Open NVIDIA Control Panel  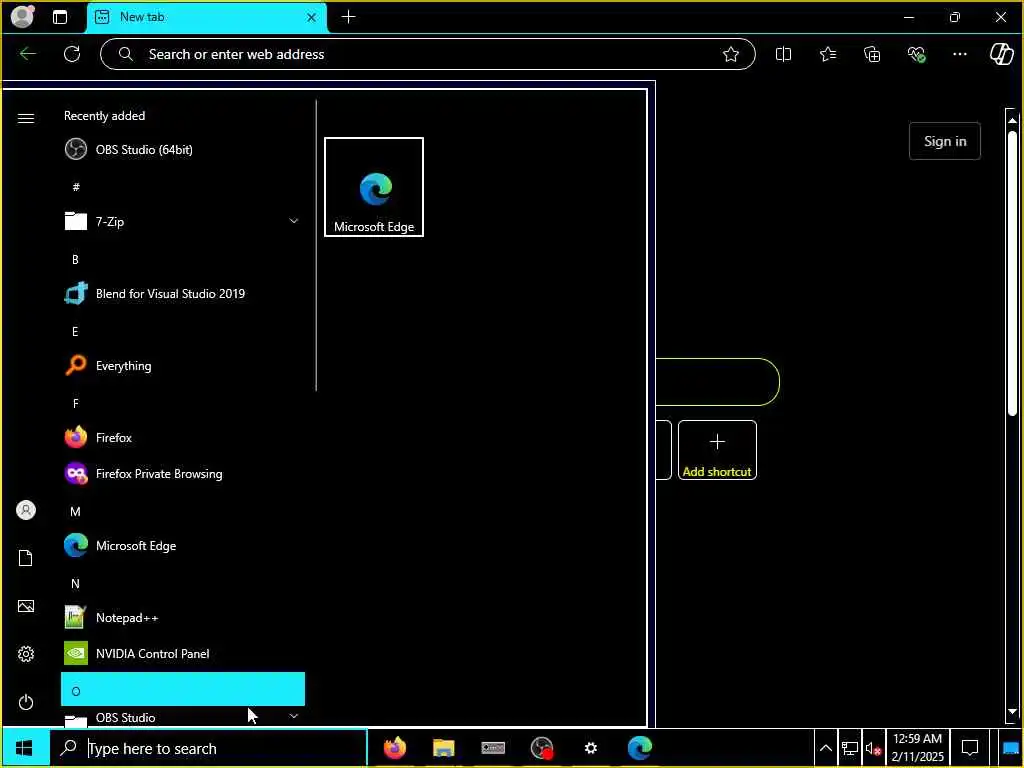pyautogui.click(x=183, y=654)
